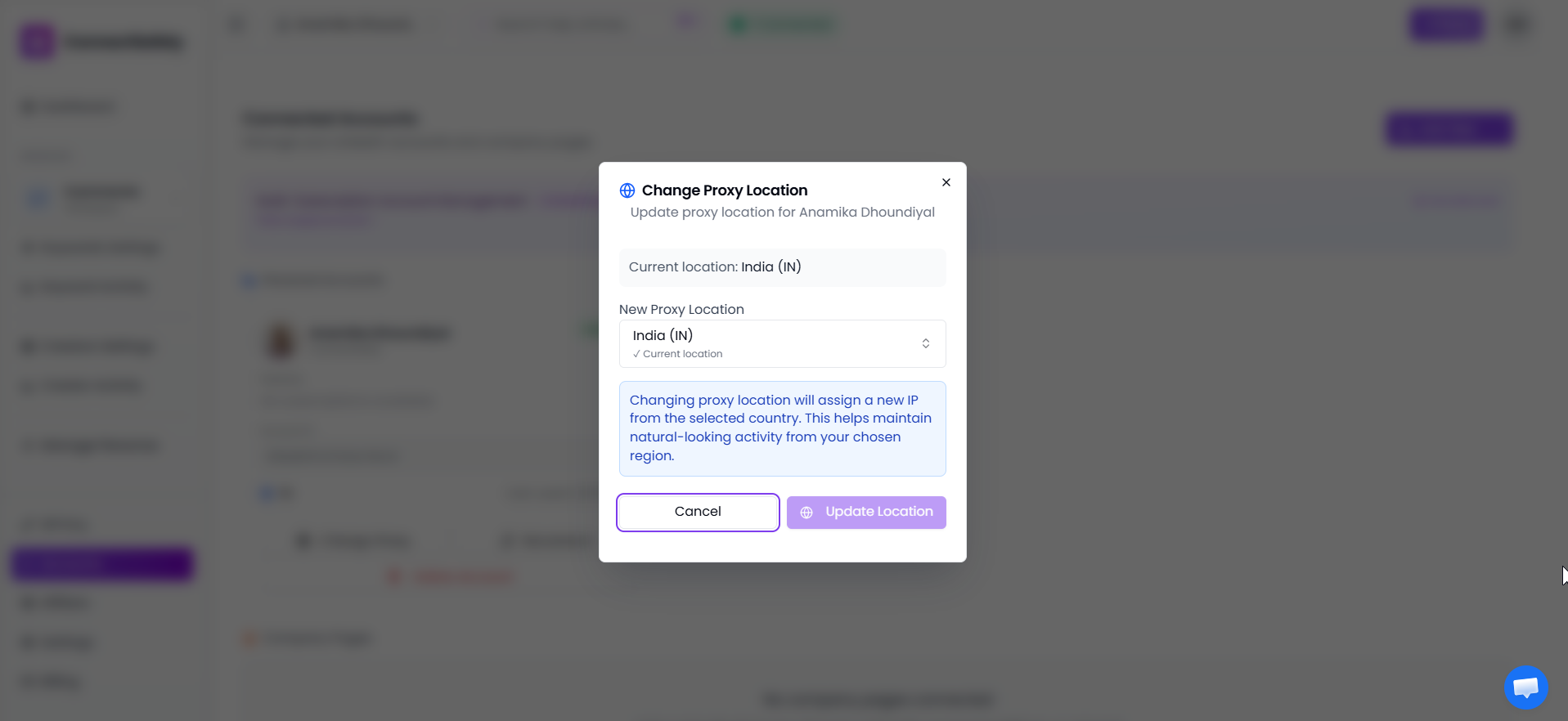Click the hamburger menu icon in the top-right header
Image resolution: width=1568 pixels, height=721 pixels.
1517,25
